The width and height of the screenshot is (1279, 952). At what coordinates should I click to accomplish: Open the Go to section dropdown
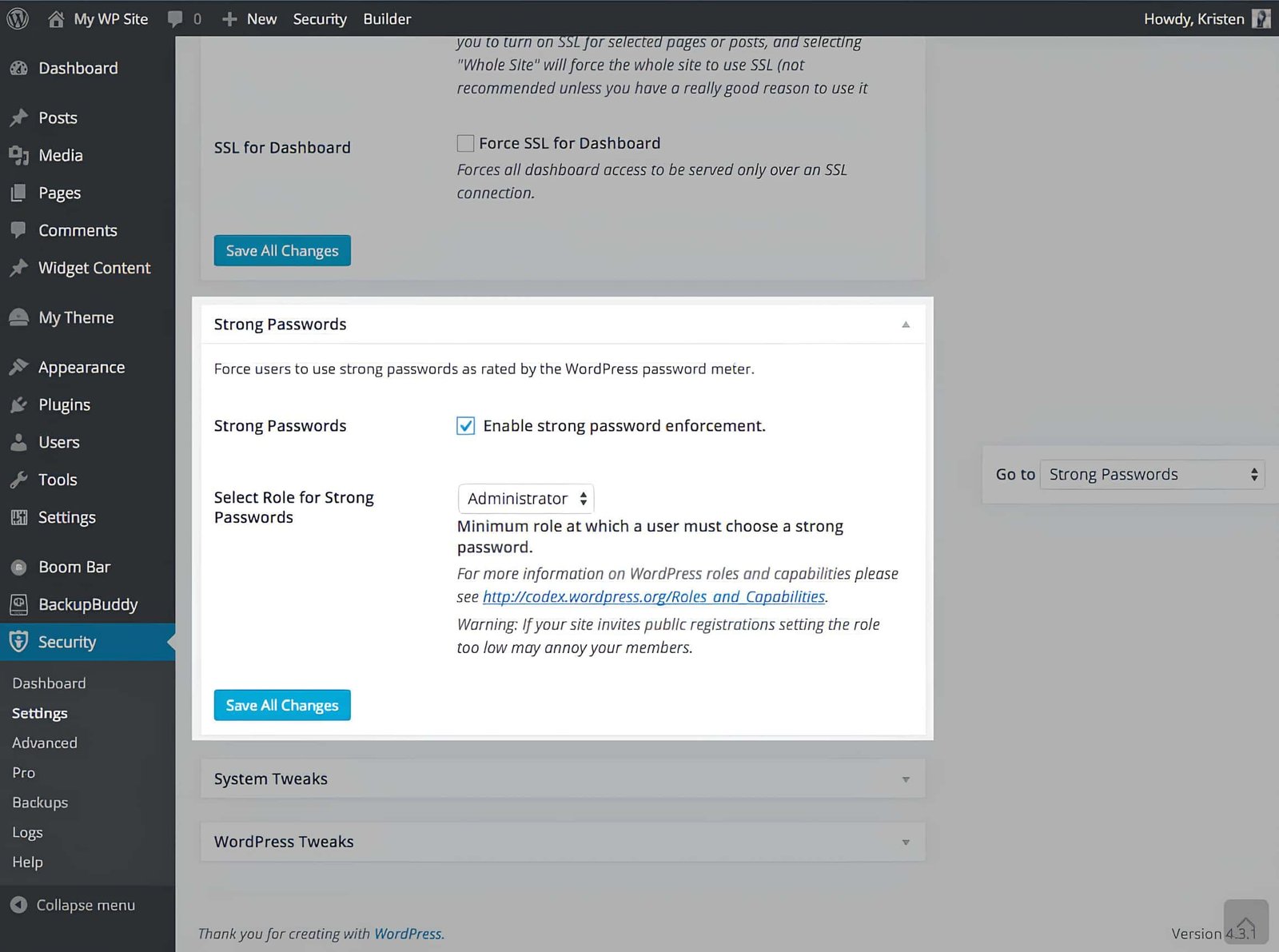tap(1151, 474)
